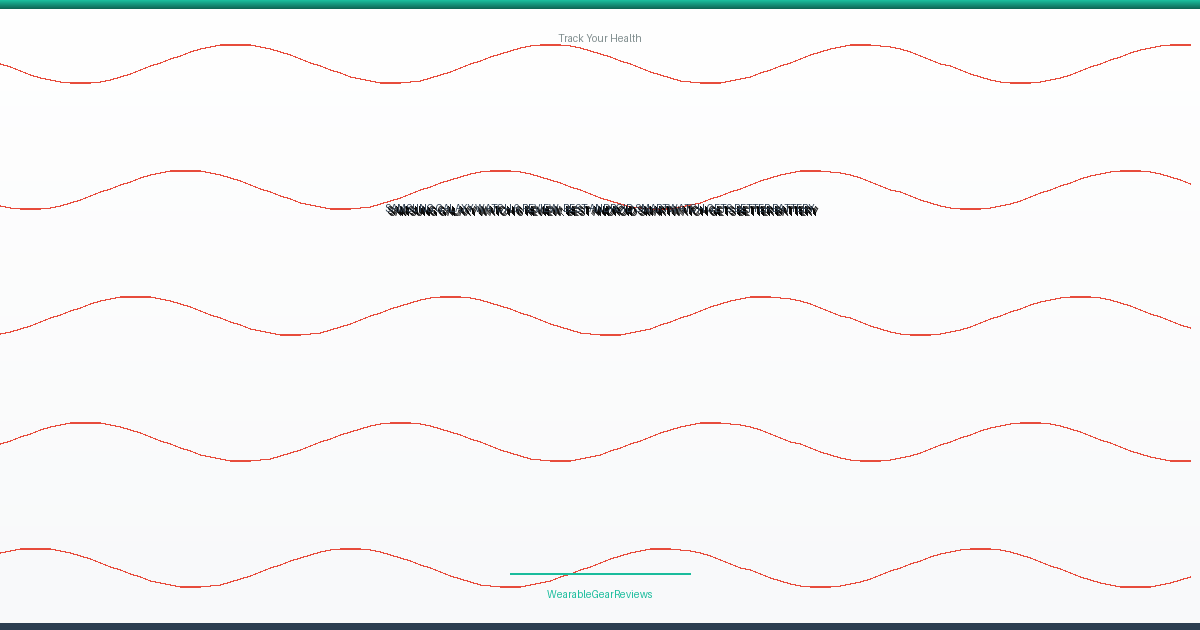Click the word ANDROID in the headline
This screenshot has width=1200, height=630.
pos(613,211)
